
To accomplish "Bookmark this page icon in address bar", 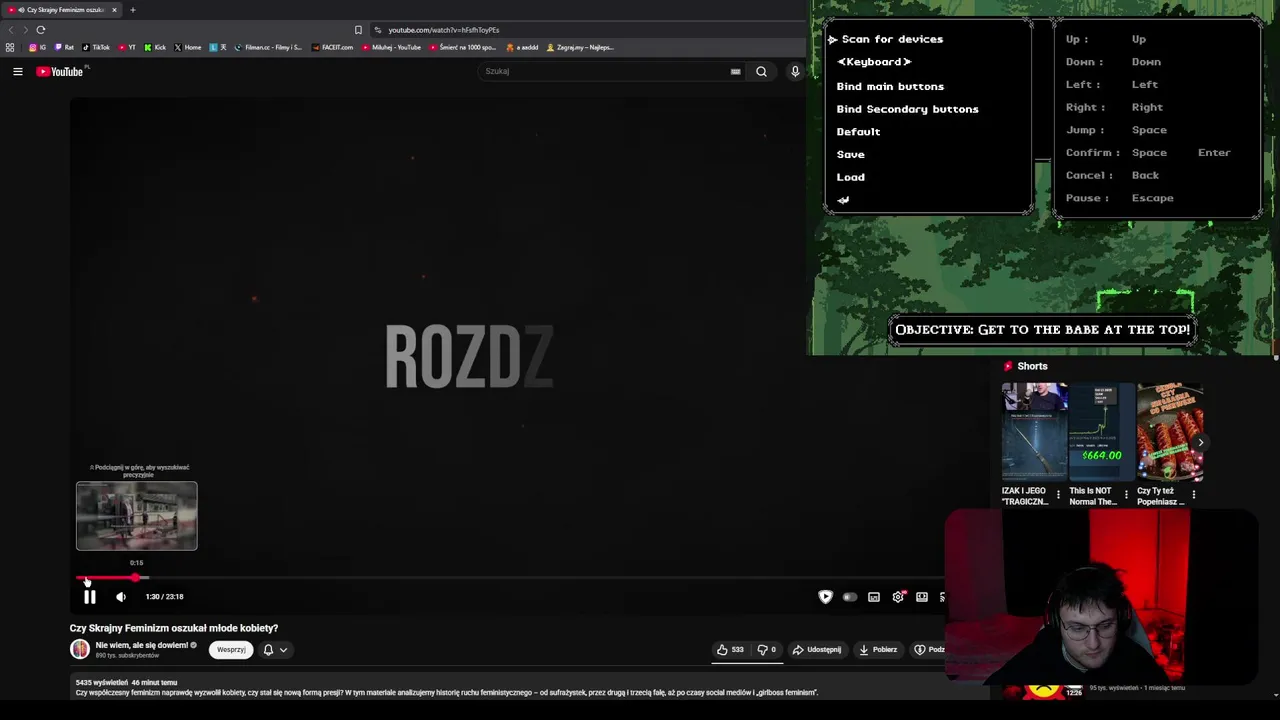I will point(358,30).
